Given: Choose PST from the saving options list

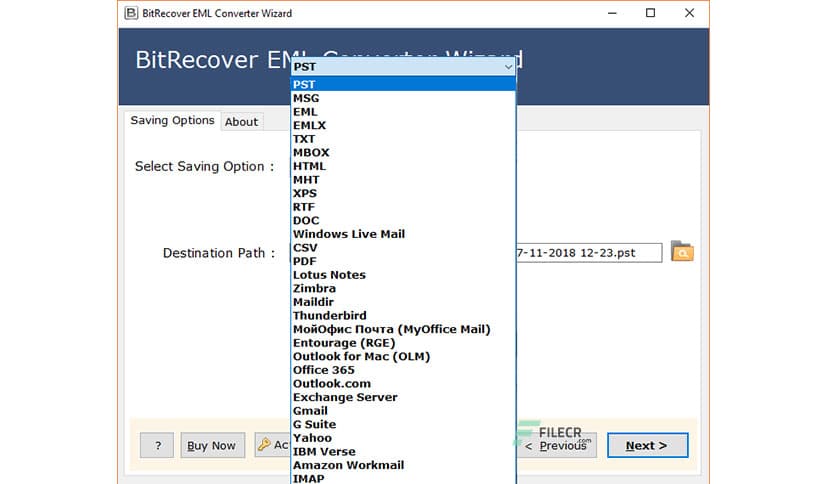Looking at the screenshot, I should [x=404, y=84].
